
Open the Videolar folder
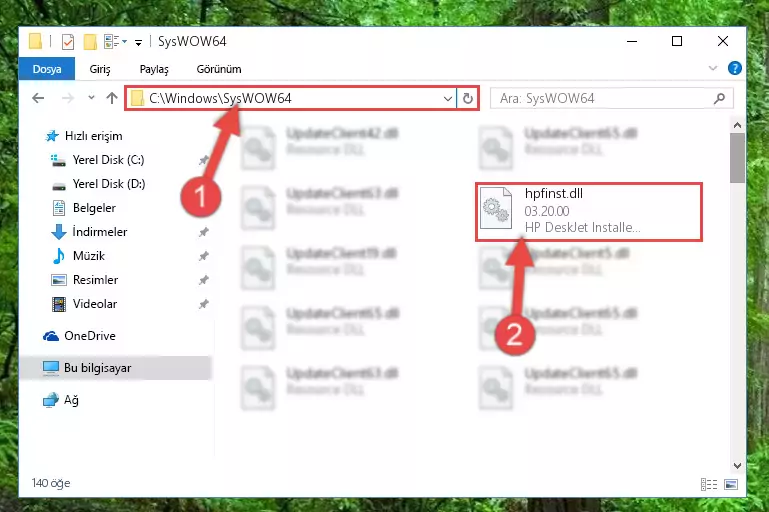click(95, 304)
